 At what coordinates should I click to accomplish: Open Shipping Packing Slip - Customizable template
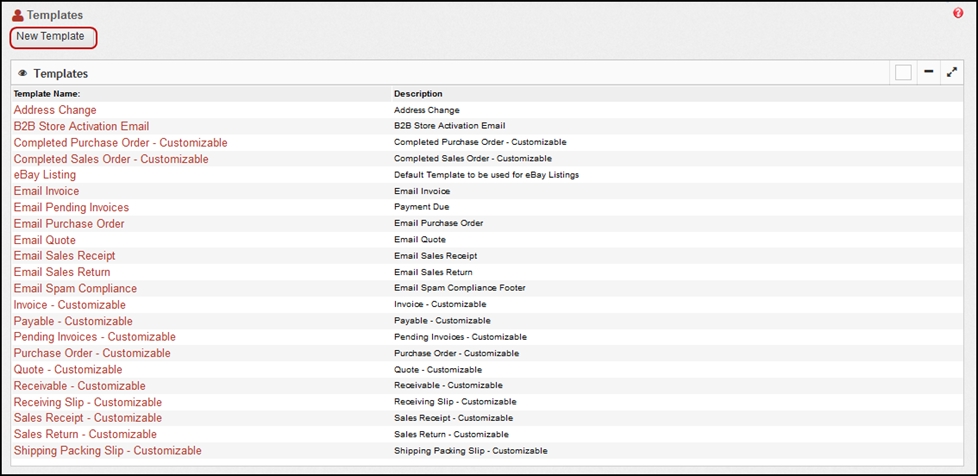coord(108,450)
